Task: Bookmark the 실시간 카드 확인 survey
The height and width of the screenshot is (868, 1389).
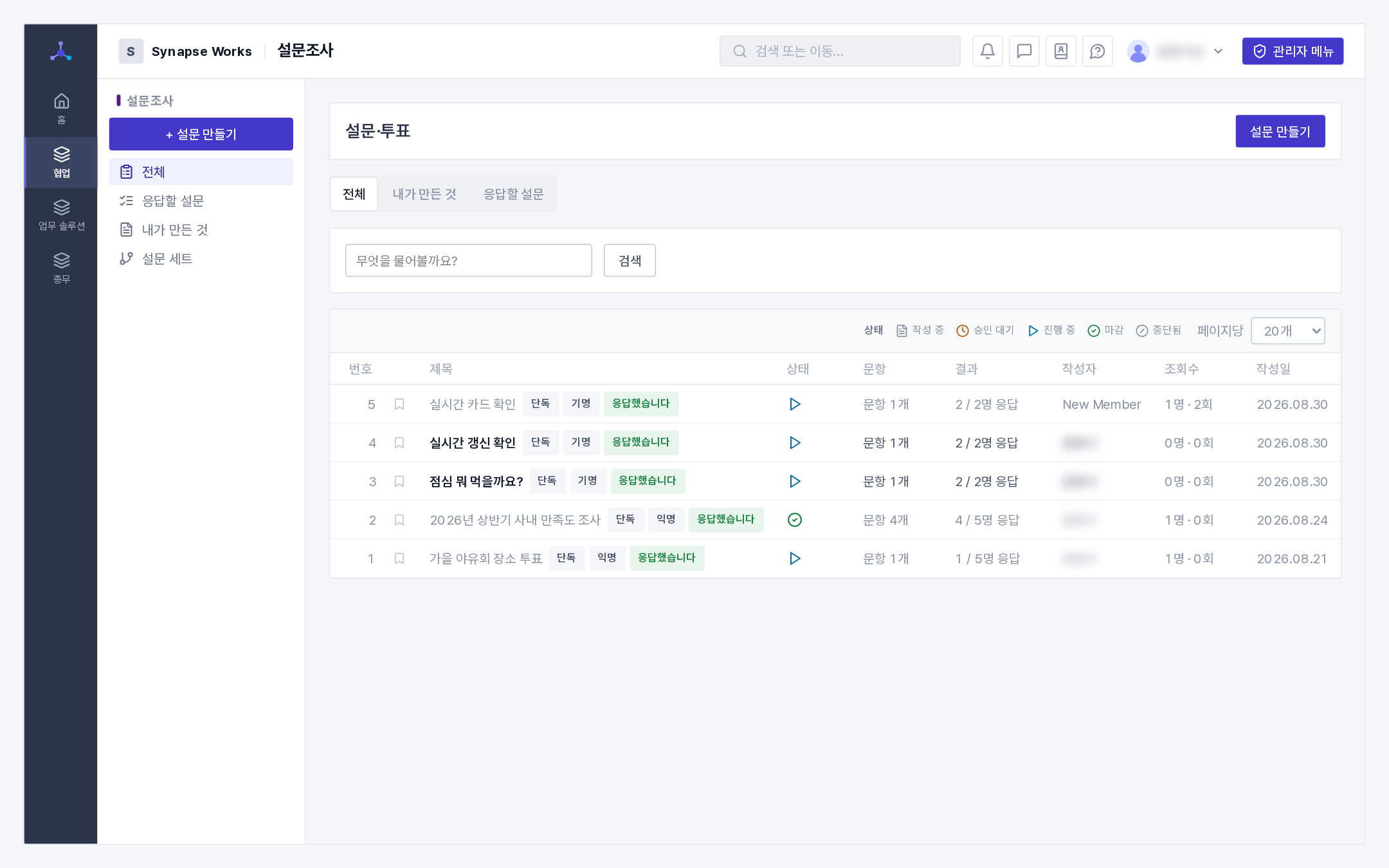Action: coord(399,404)
